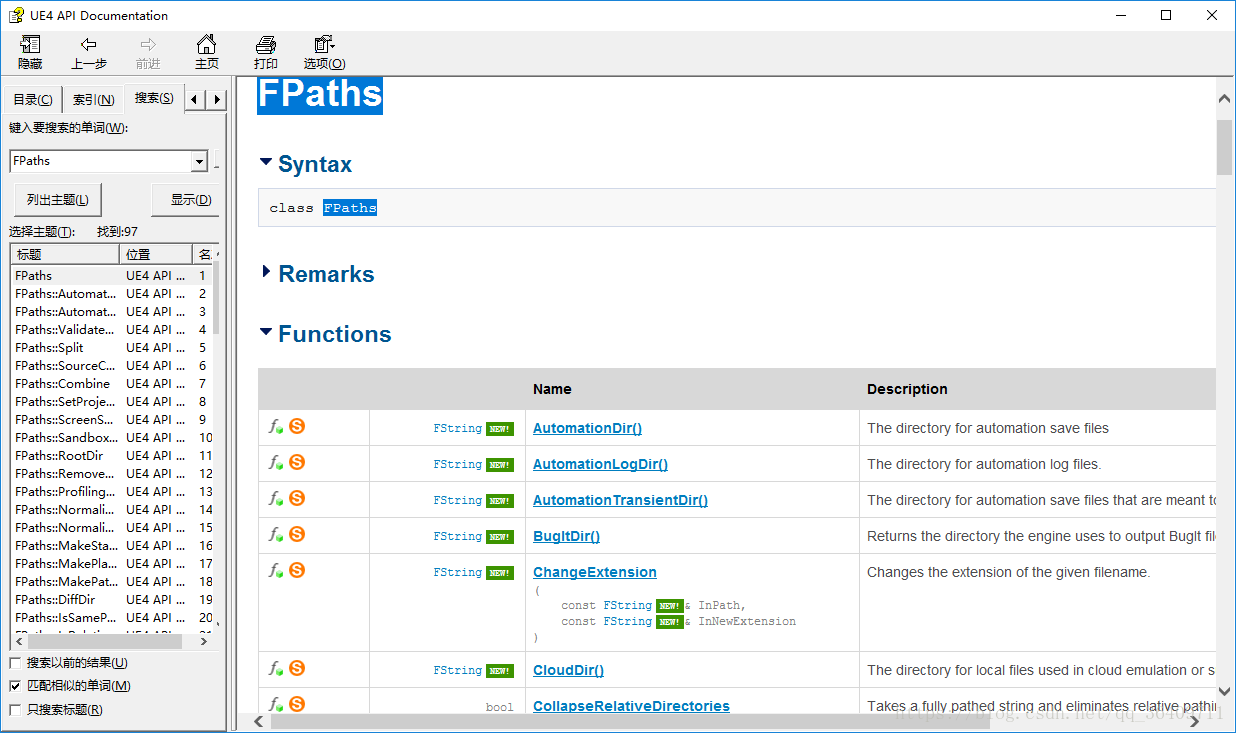Toggle 搜索以前的结果 checkbox

point(15,663)
